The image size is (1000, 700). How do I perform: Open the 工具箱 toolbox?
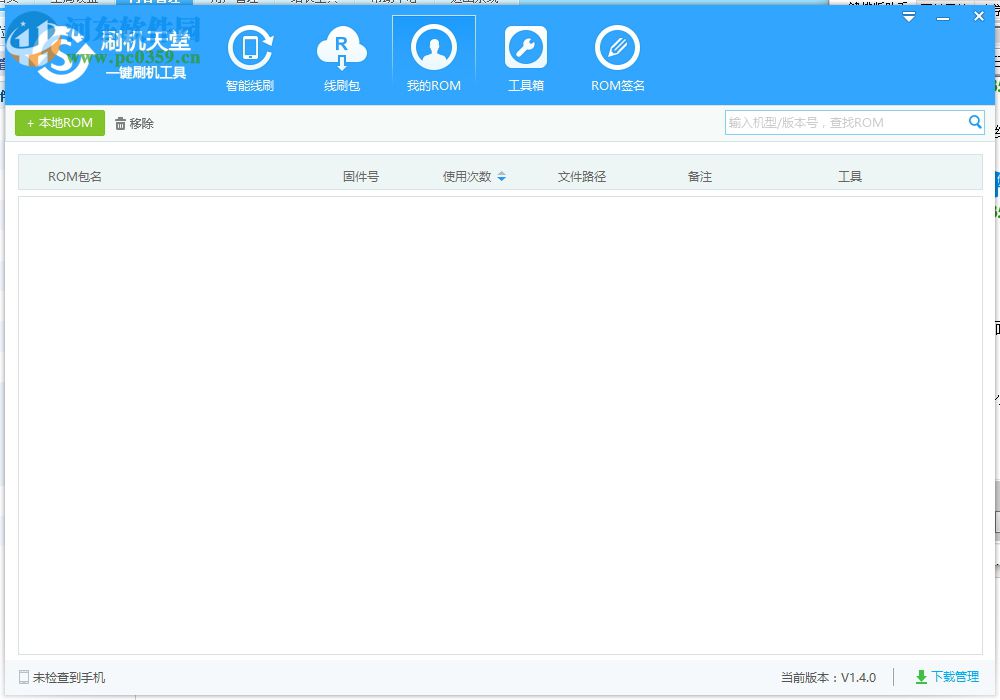pos(526,59)
